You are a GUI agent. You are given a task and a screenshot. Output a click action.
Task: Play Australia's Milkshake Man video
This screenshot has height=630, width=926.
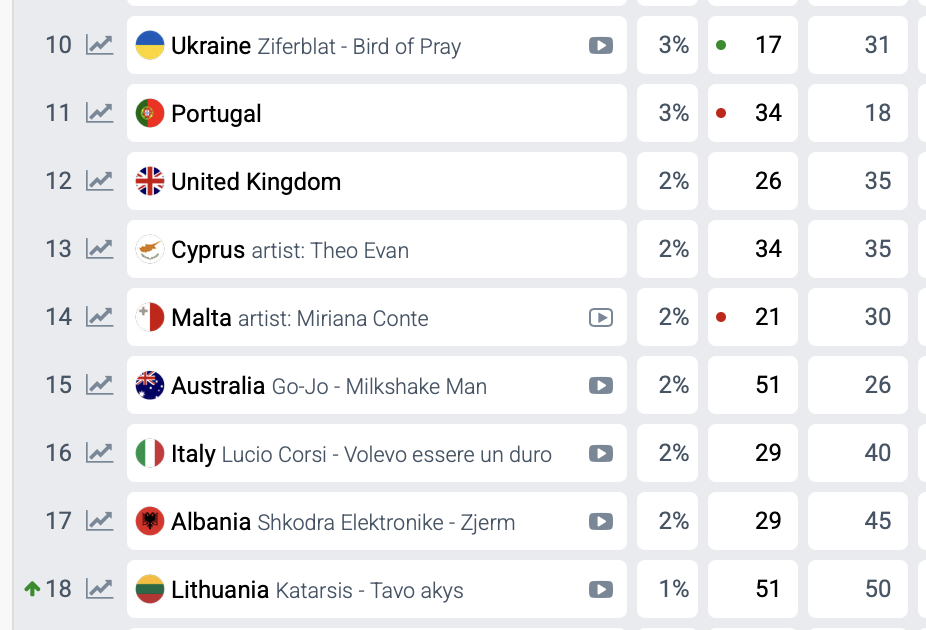tap(600, 385)
